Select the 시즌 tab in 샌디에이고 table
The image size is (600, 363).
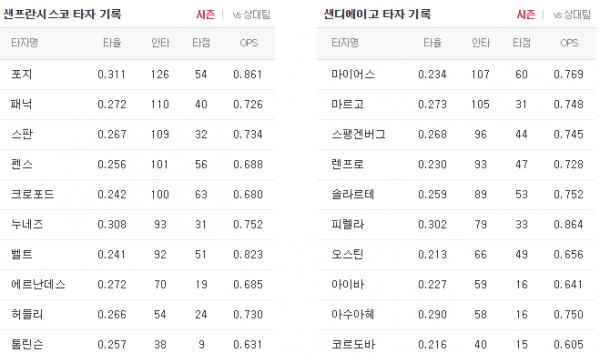click(526, 15)
